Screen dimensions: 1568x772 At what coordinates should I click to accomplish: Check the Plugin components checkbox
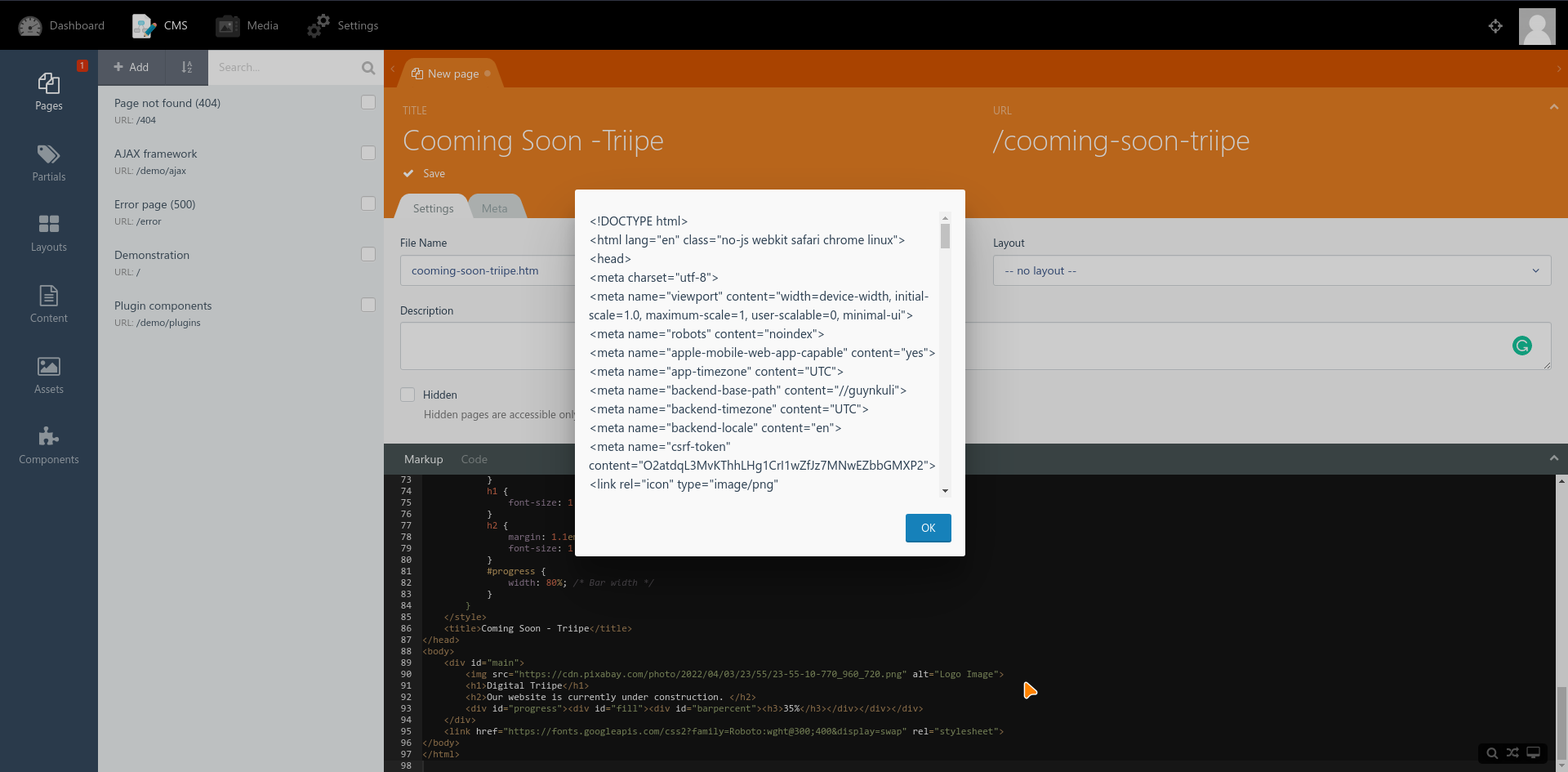pos(368,305)
